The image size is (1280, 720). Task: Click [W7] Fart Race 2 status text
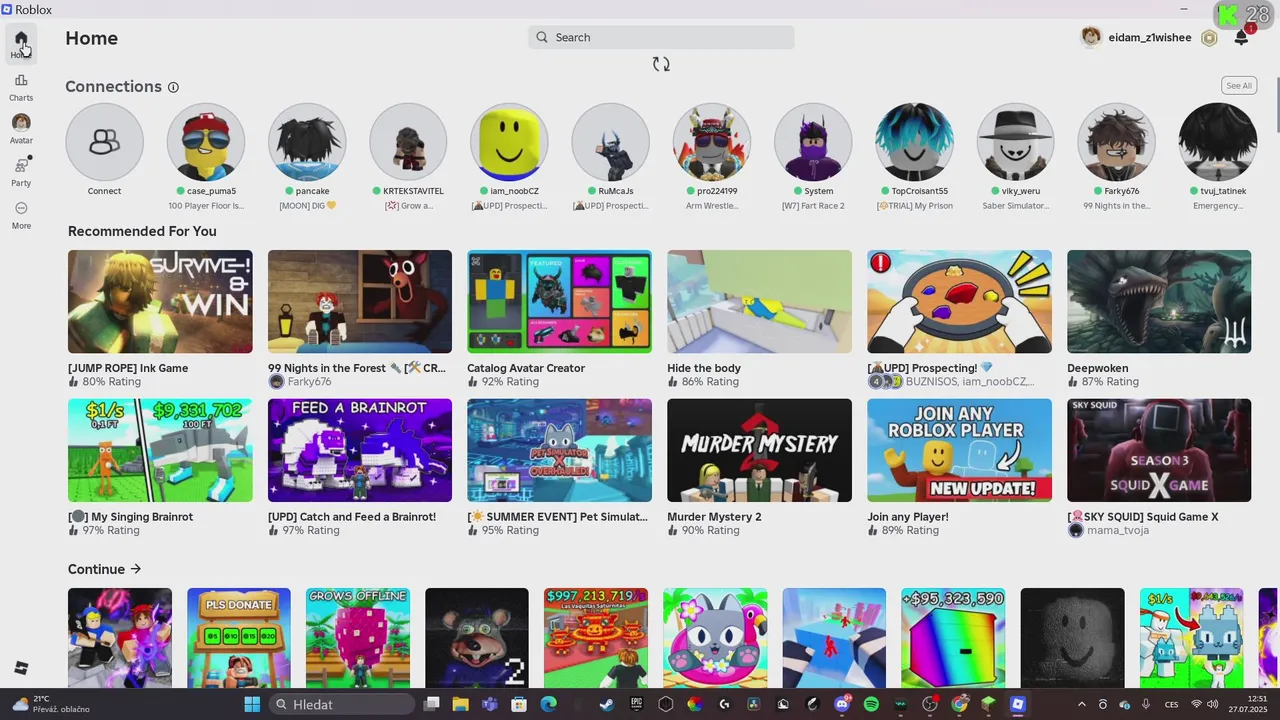pos(813,206)
